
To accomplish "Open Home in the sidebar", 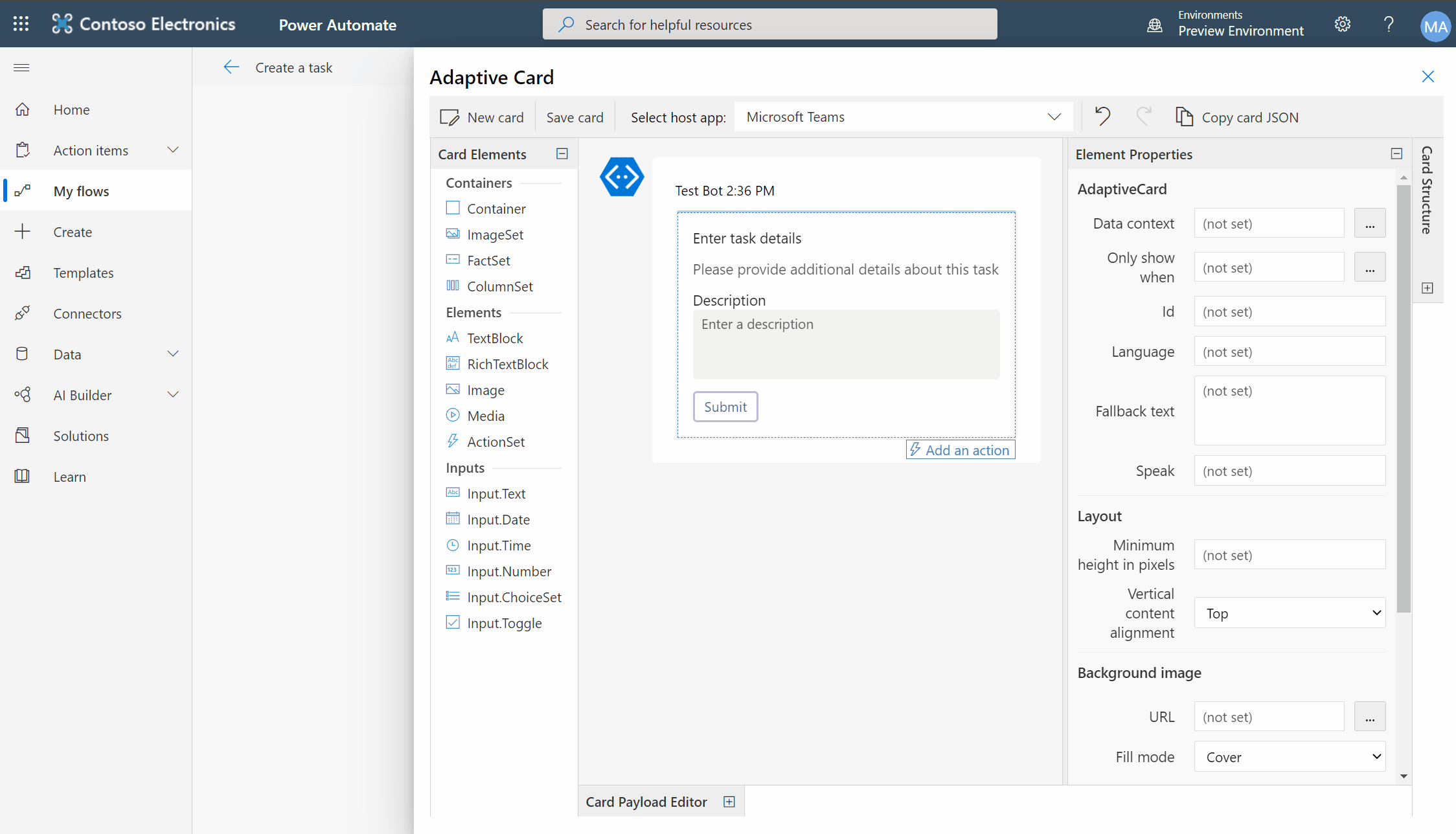I will (x=96, y=109).
